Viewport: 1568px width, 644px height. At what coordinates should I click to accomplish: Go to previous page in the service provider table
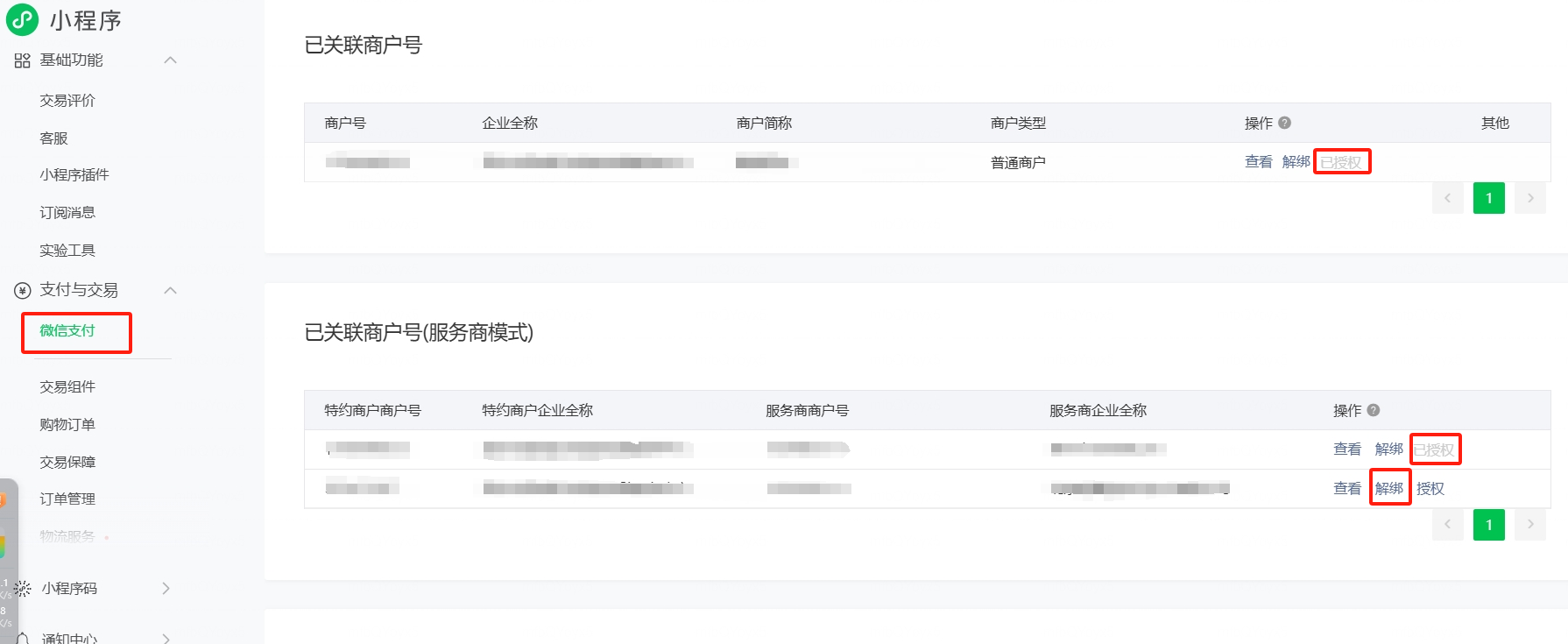pyautogui.click(x=1447, y=525)
